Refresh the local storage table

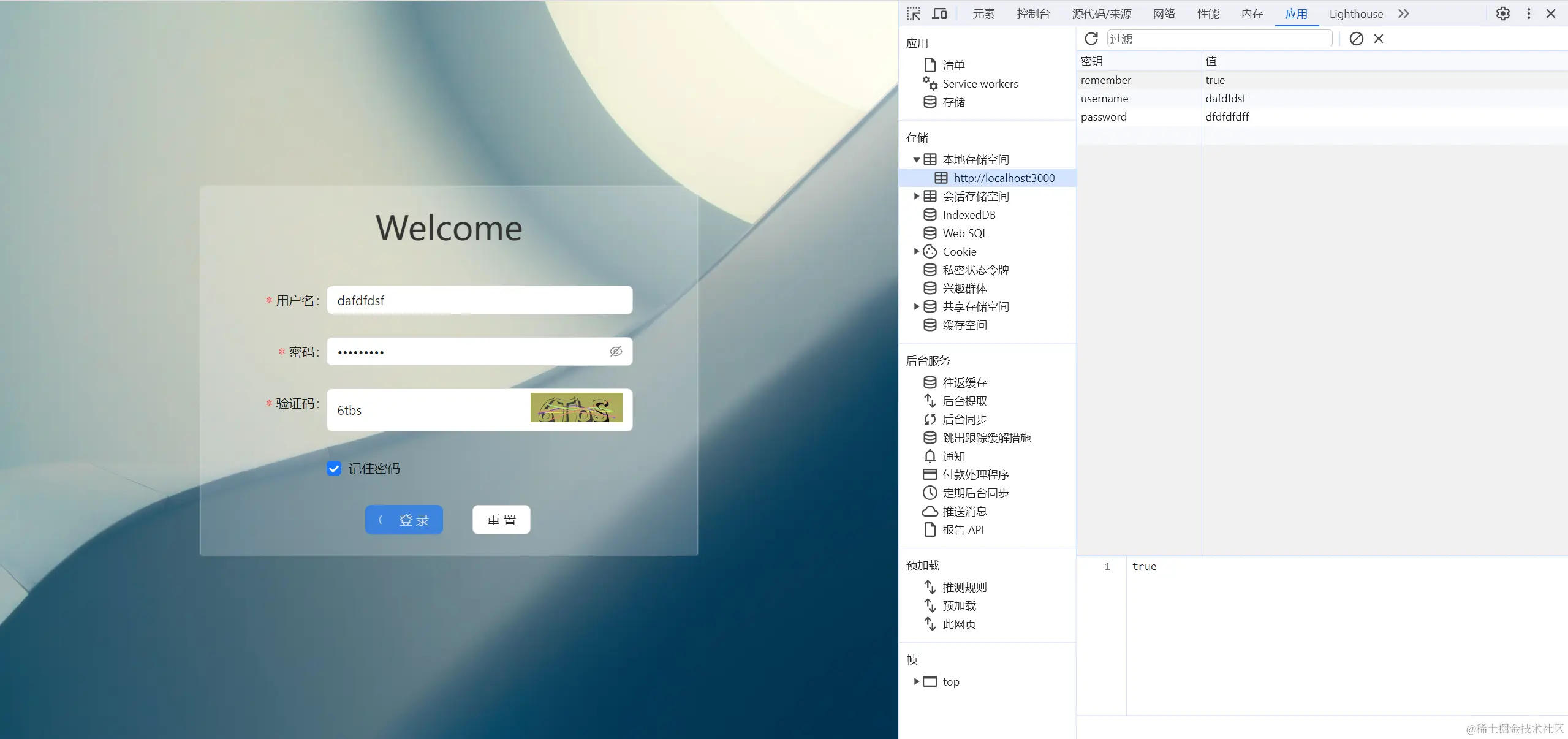click(x=1091, y=39)
